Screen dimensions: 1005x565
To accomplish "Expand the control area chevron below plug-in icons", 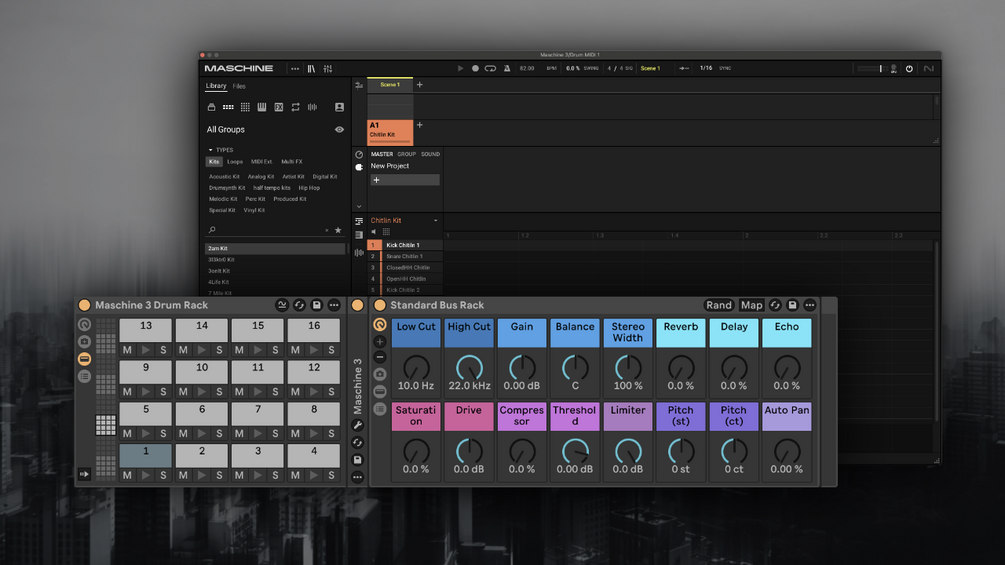I will click(359, 206).
